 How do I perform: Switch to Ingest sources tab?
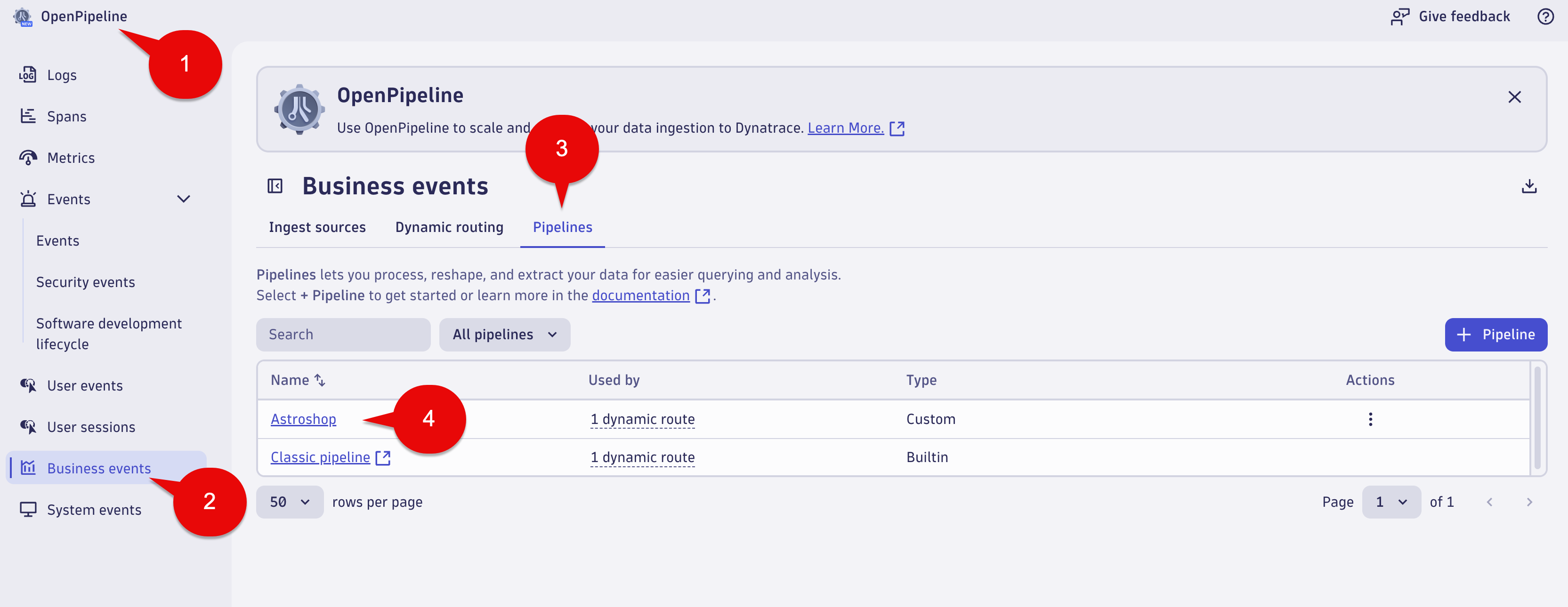click(x=317, y=227)
